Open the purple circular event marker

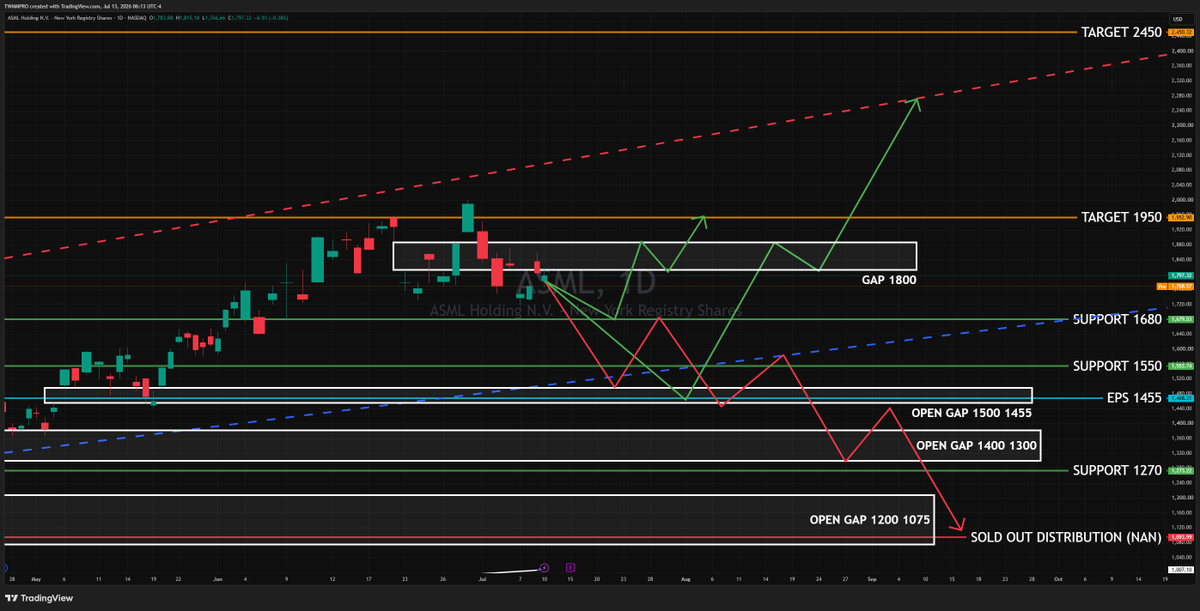pyautogui.click(x=545, y=566)
